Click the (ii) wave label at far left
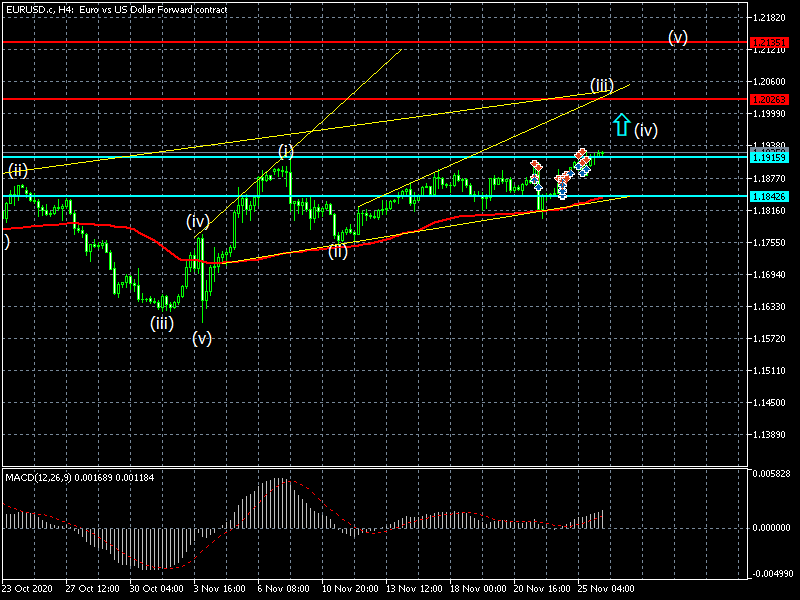The width and height of the screenshot is (800, 600). [x=18, y=171]
